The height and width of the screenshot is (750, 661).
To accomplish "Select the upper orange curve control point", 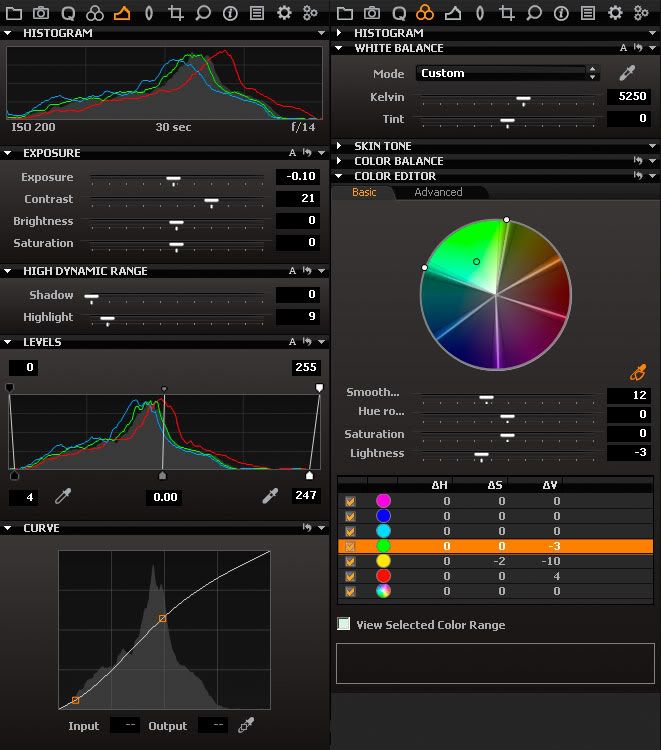I will [x=163, y=618].
